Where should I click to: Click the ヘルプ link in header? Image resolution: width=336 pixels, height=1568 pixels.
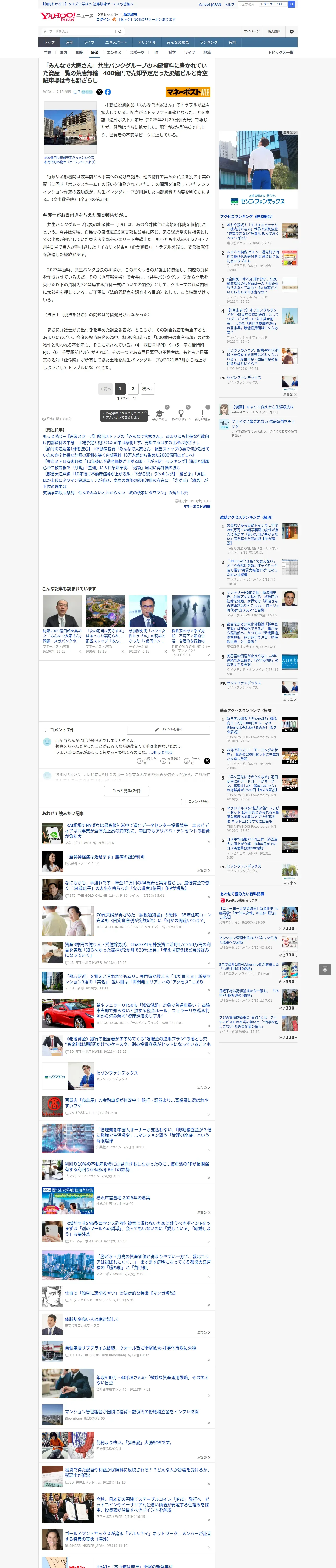[x=229, y=4]
